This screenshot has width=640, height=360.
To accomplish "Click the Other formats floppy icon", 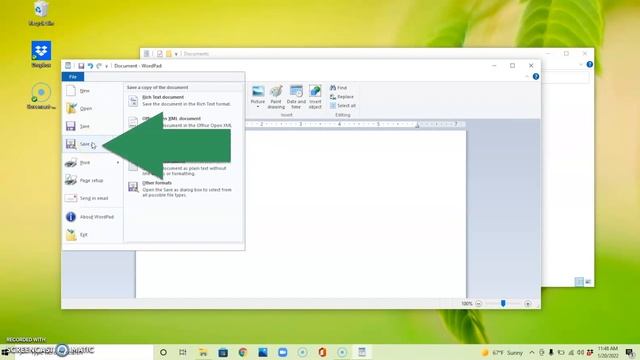I will [133, 187].
